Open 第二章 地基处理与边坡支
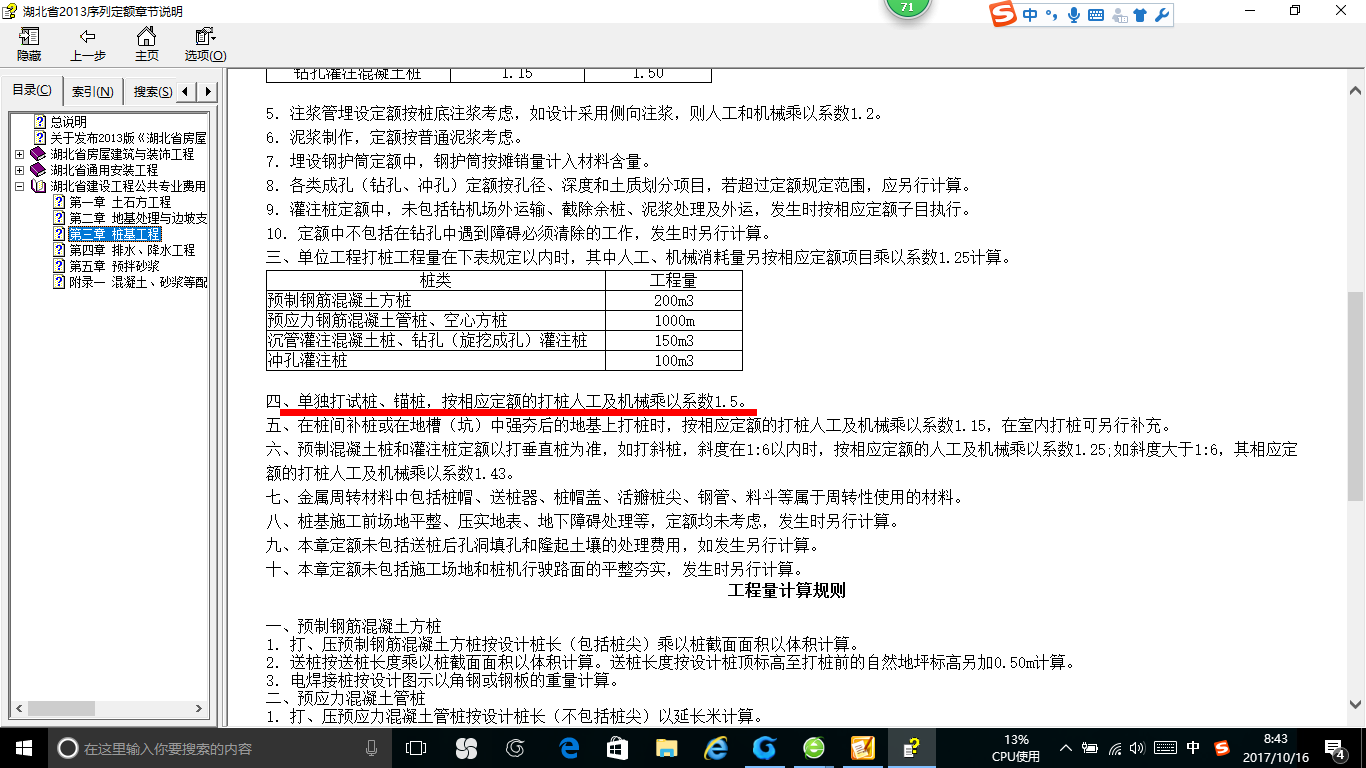Image resolution: width=1366 pixels, height=768 pixels. click(138, 218)
